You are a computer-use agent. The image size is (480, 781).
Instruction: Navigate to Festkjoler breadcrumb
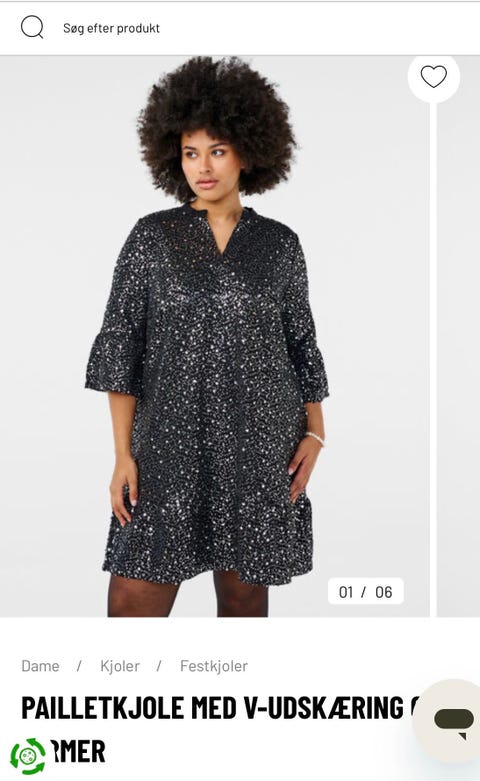tap(214, 666)
